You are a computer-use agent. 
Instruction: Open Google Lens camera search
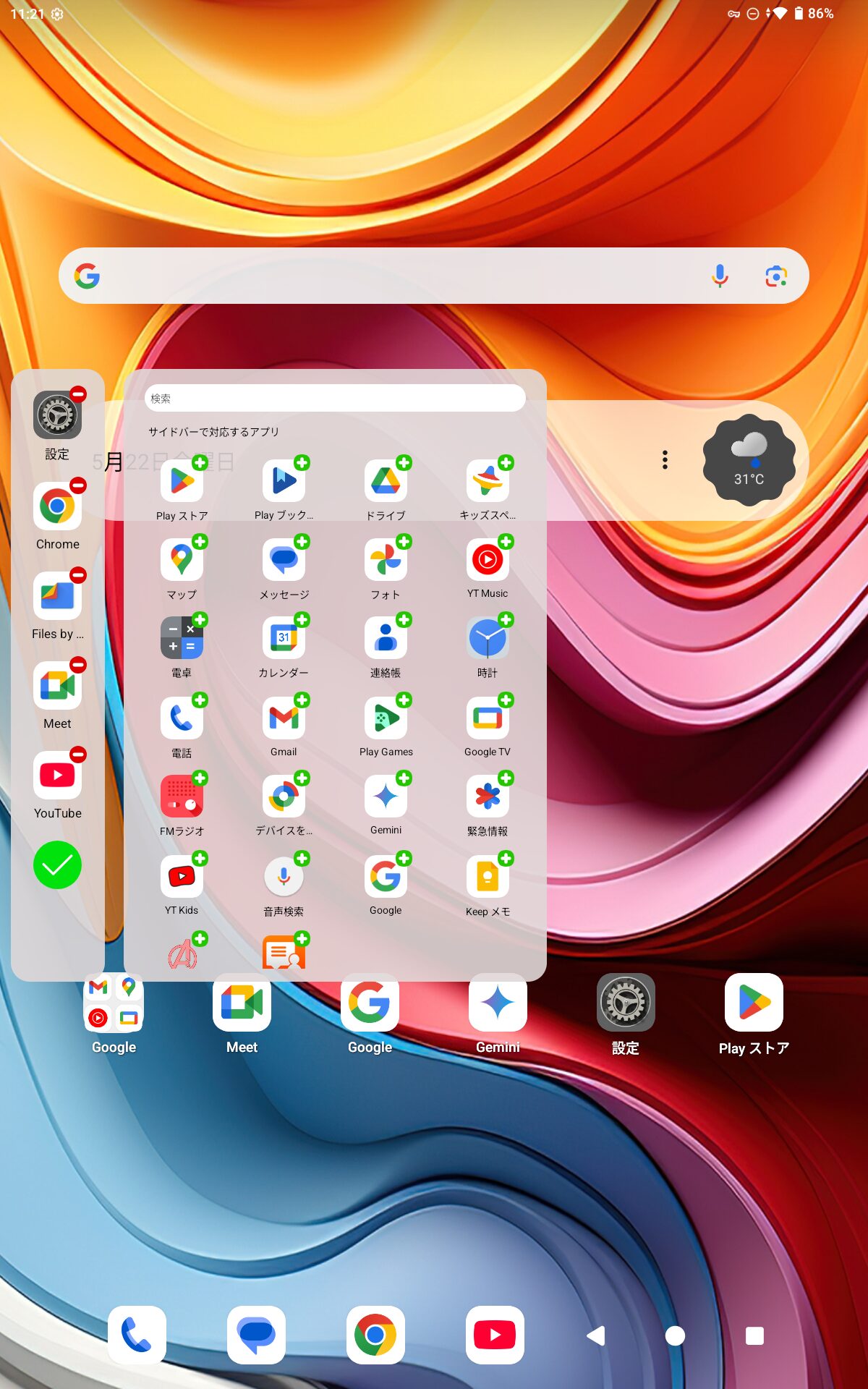pyautogui.click(x=776, y=276)
